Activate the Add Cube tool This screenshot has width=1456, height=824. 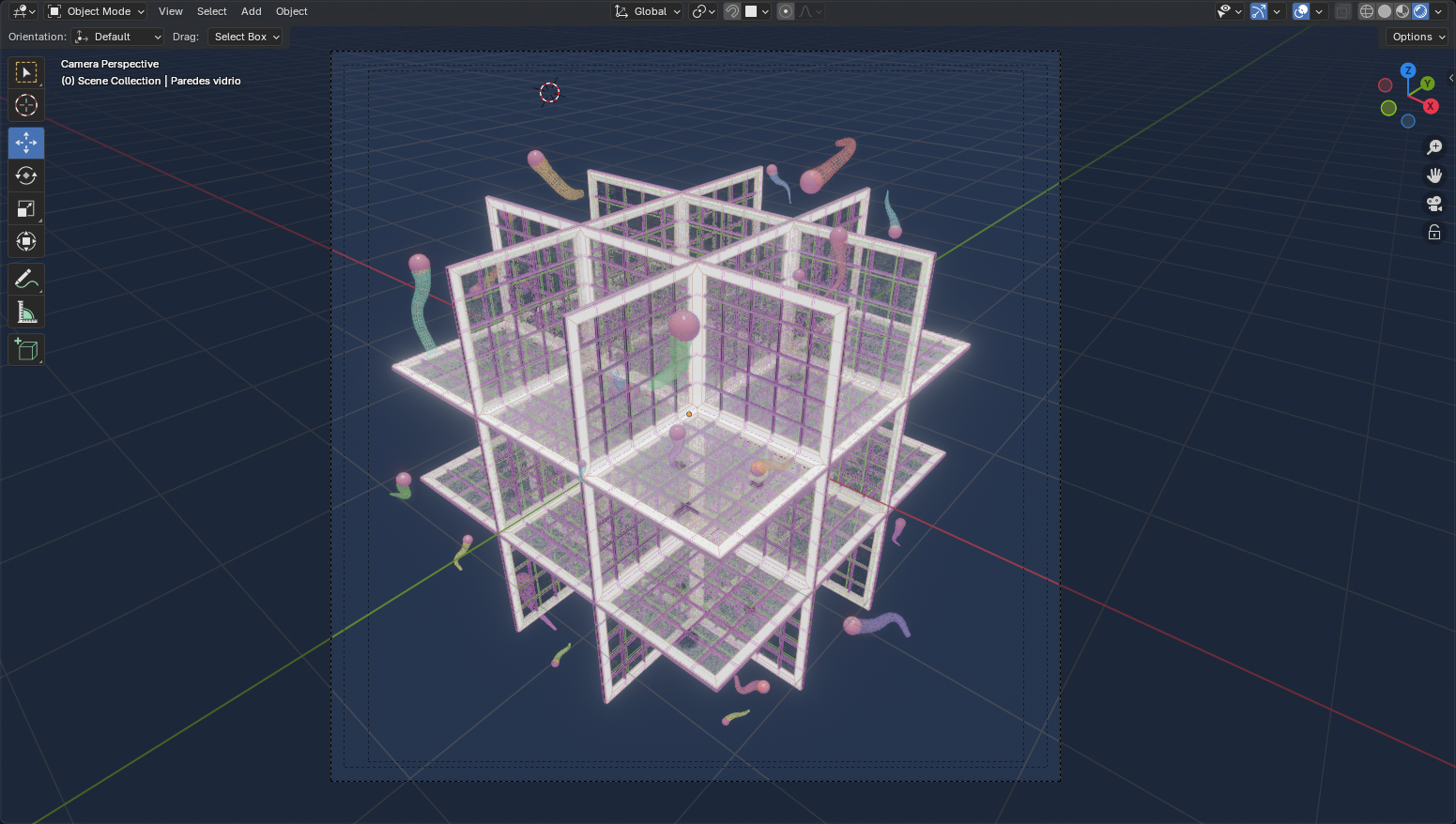pyautogui.click(x=25, y=349)
